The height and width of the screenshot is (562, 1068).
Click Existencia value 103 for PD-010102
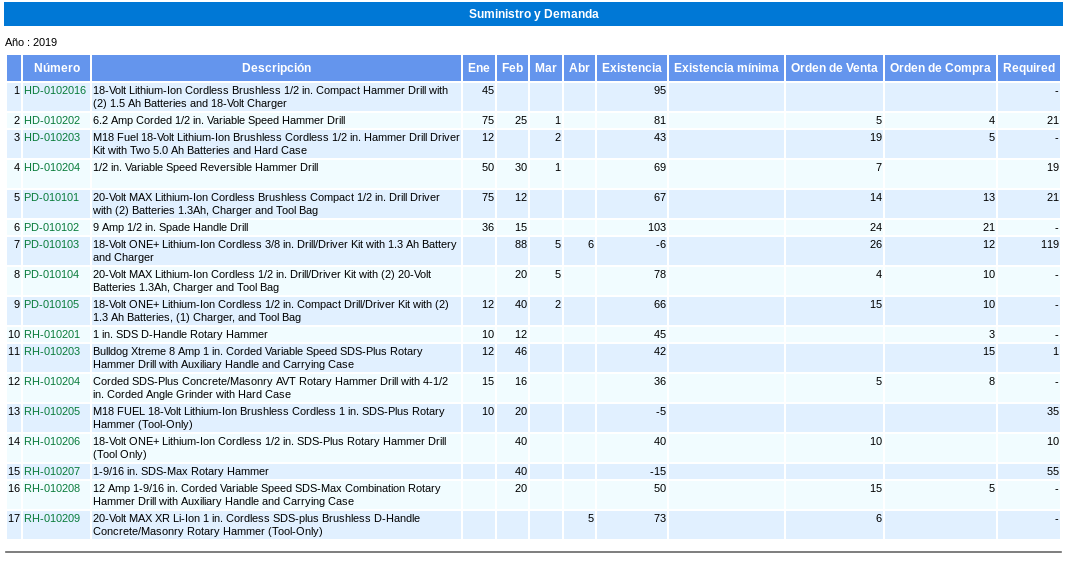pyautogui.click(x=657, y=227)
